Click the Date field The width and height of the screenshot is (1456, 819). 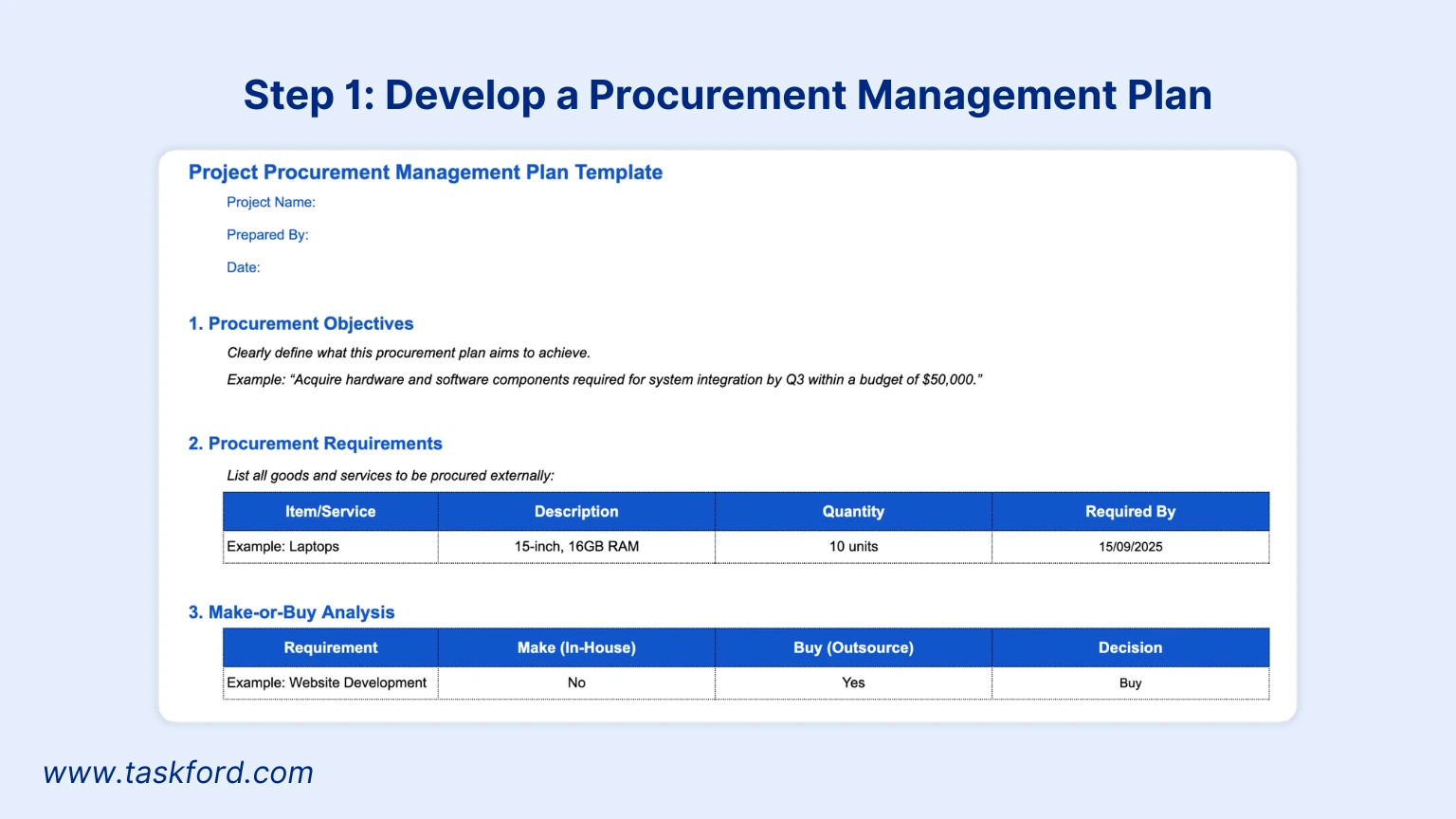(x=244, y=267)
